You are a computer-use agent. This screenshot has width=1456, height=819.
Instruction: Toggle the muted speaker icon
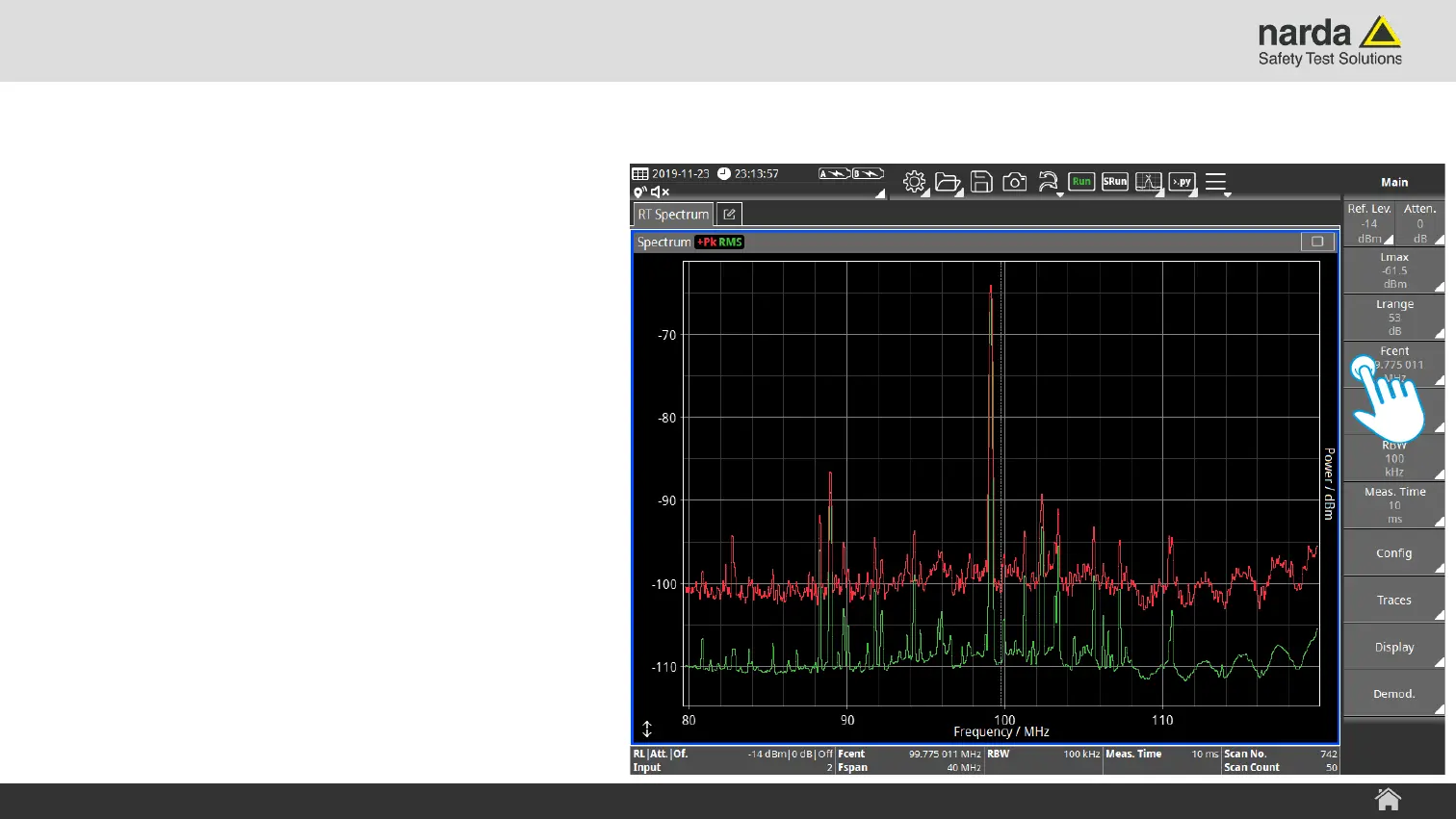pos(660,192)
